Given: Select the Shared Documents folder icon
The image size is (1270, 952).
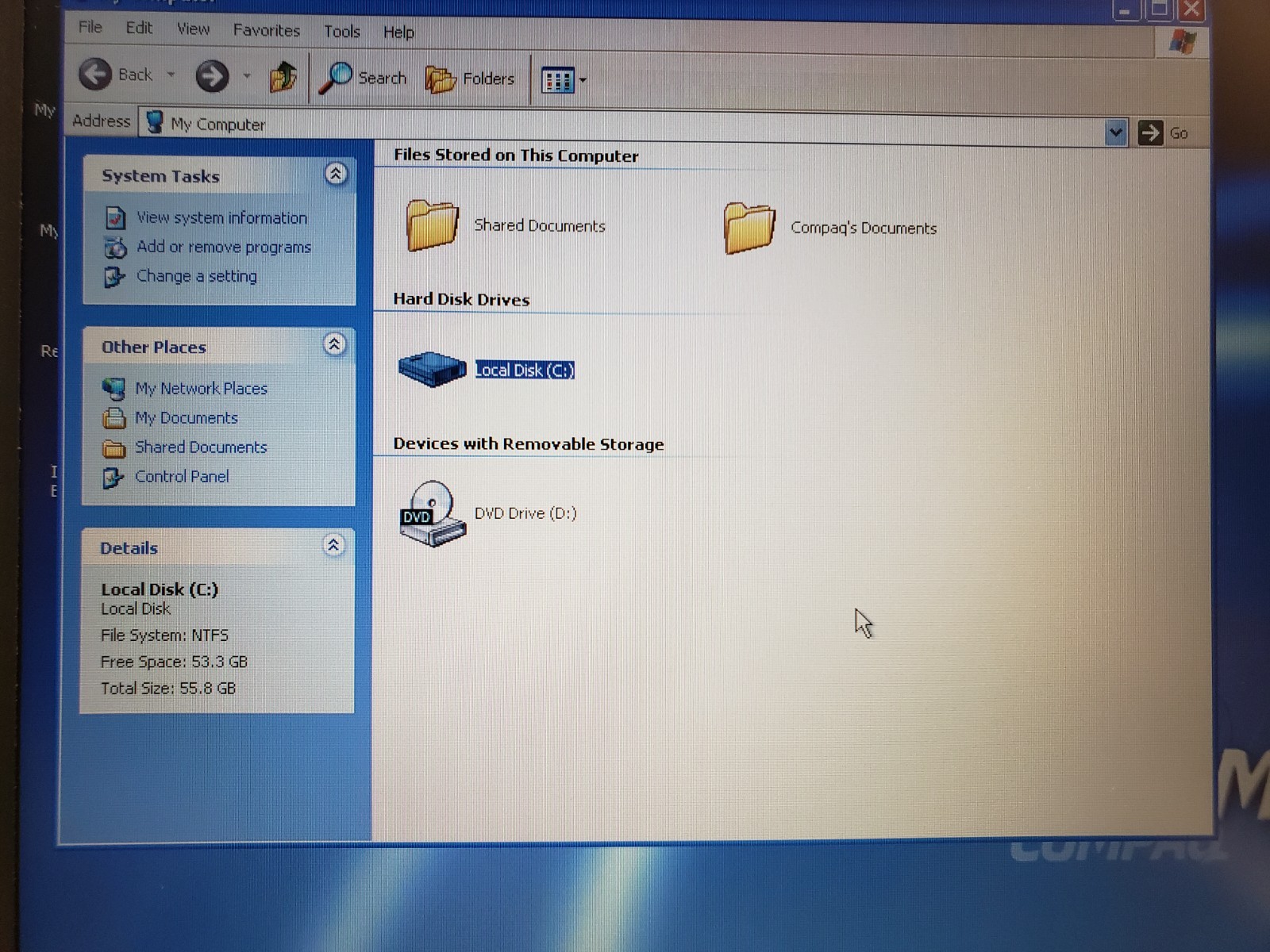Looking at the screenshot, I should [x=432, y=225].
